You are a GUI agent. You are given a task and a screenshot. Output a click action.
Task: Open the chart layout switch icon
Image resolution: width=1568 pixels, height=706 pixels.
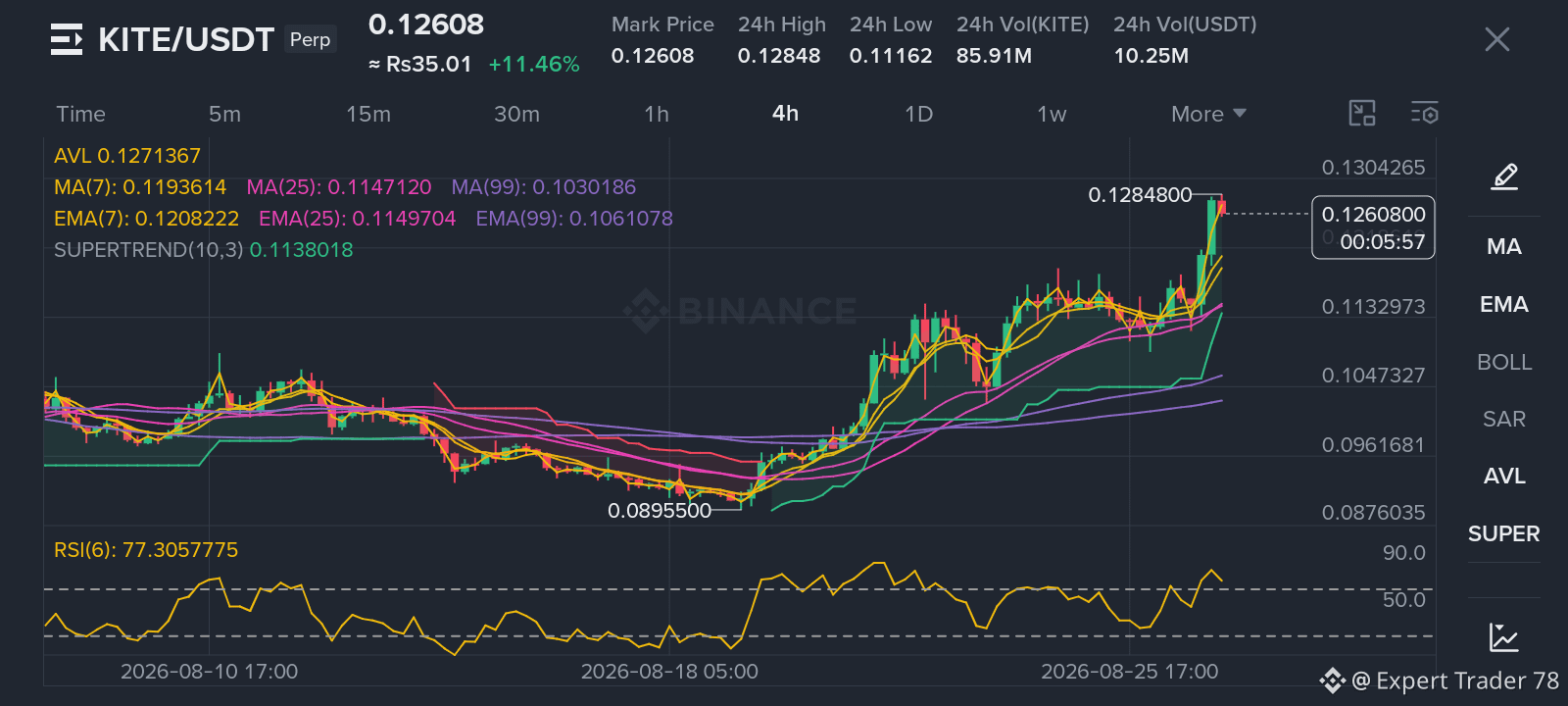tap(1362, 114)
